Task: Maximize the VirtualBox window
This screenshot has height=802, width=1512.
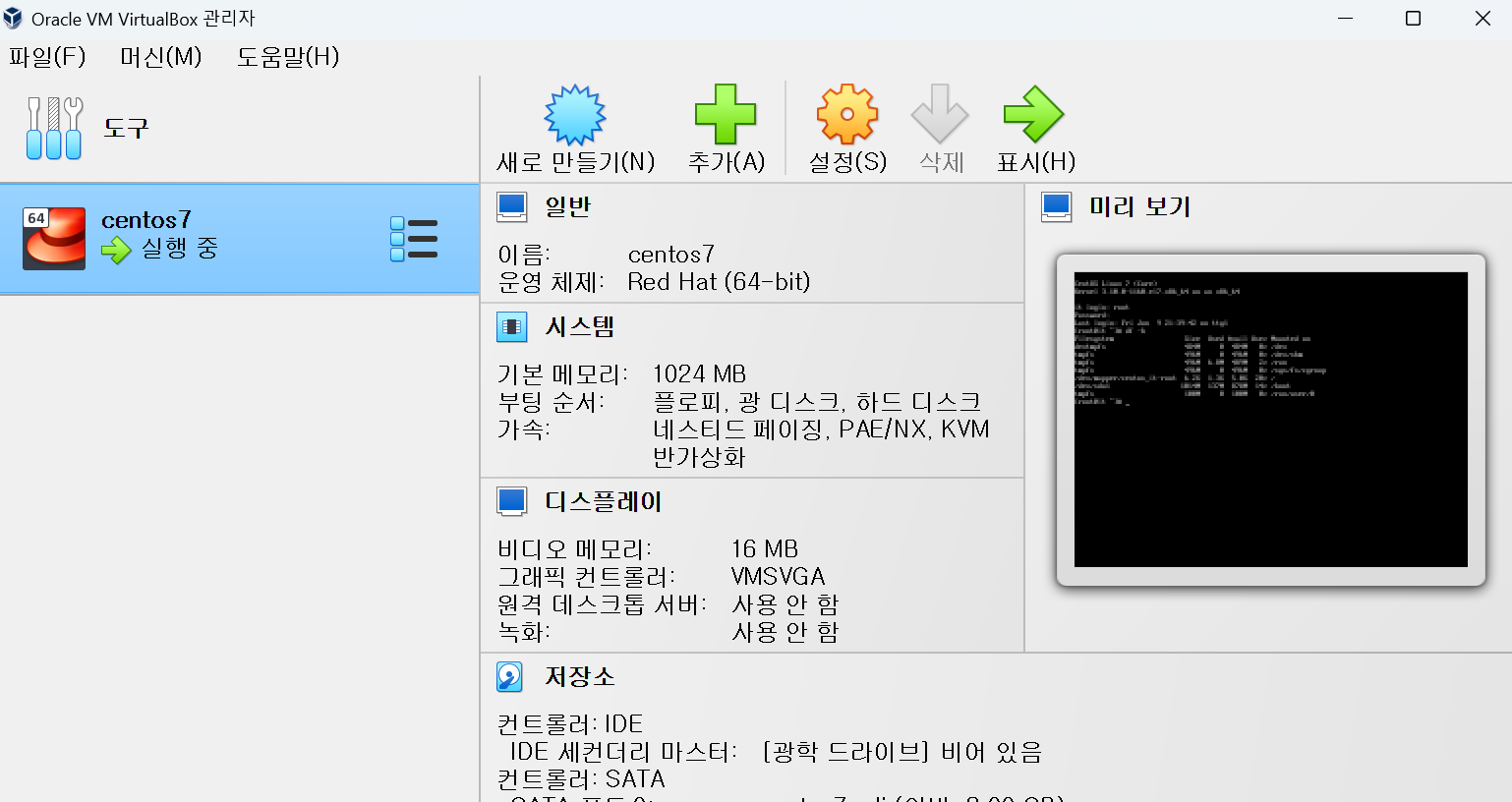Action: (x=1413, y=19)
